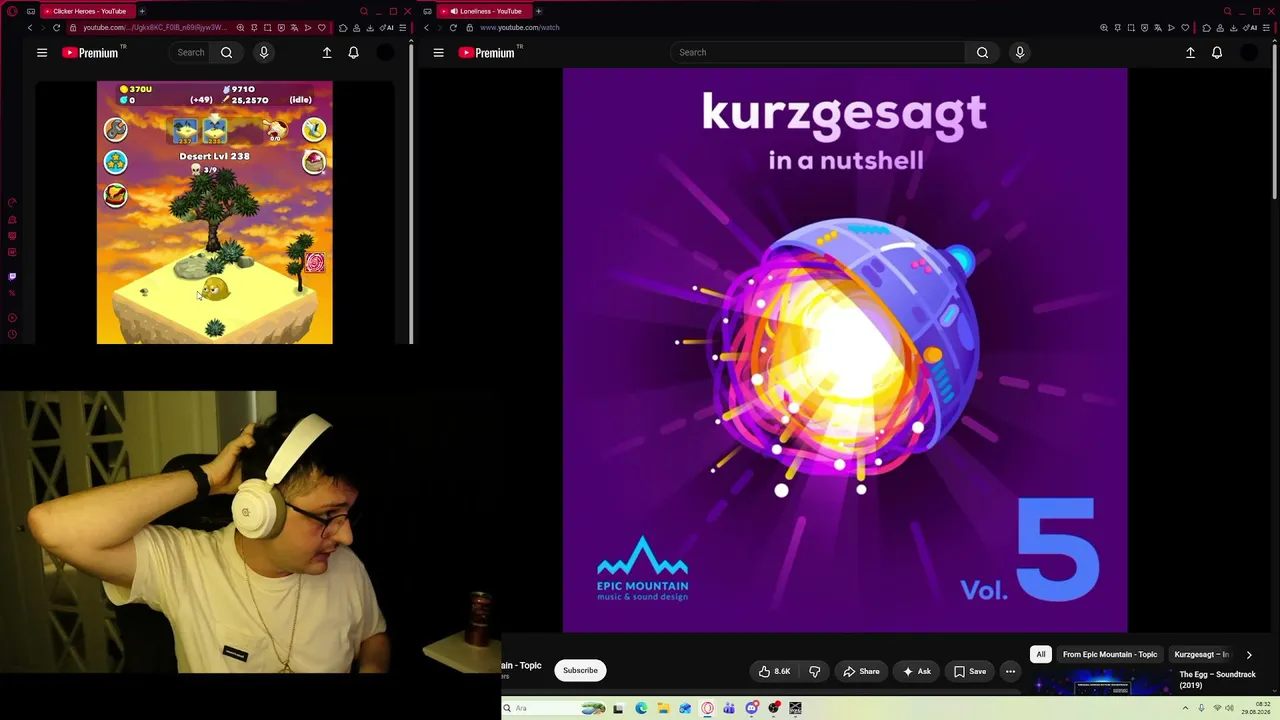Select the All filter chip

pos(1041,655)
